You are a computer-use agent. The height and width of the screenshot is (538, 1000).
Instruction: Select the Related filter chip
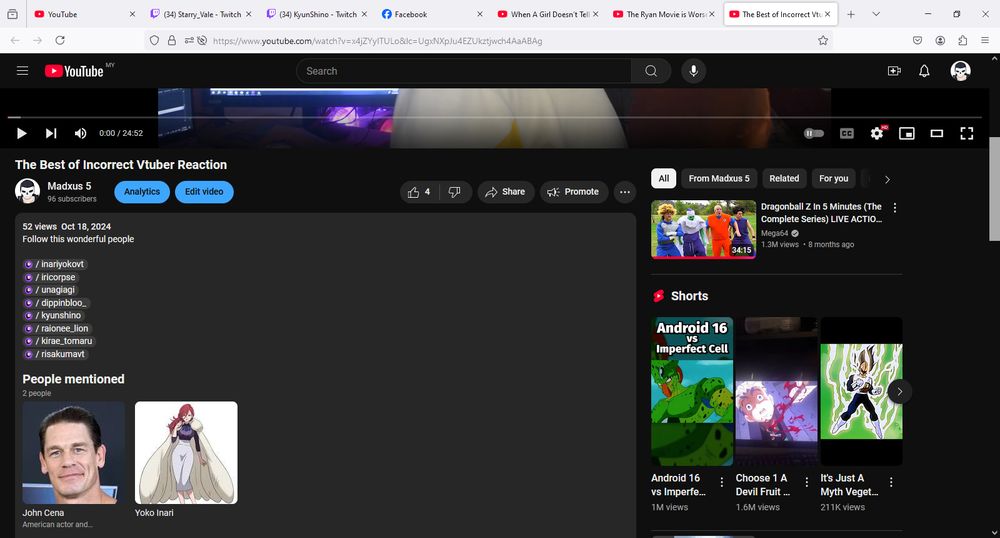[784, 178]
